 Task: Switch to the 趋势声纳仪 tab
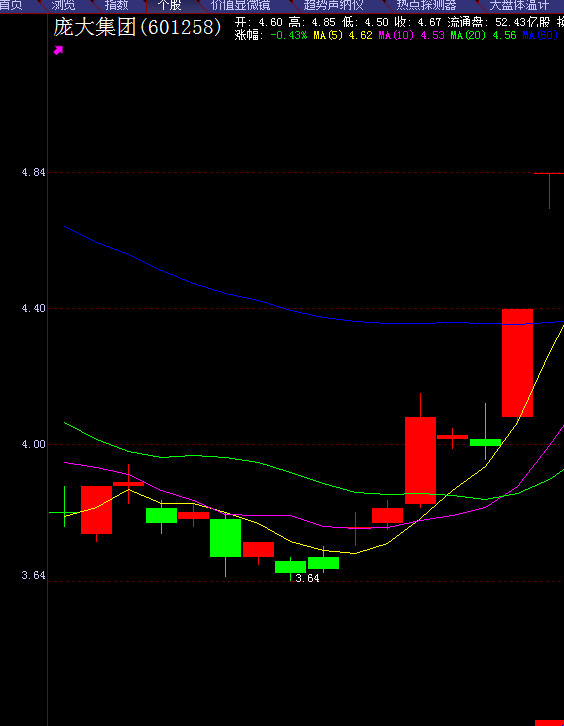point(333,6)
